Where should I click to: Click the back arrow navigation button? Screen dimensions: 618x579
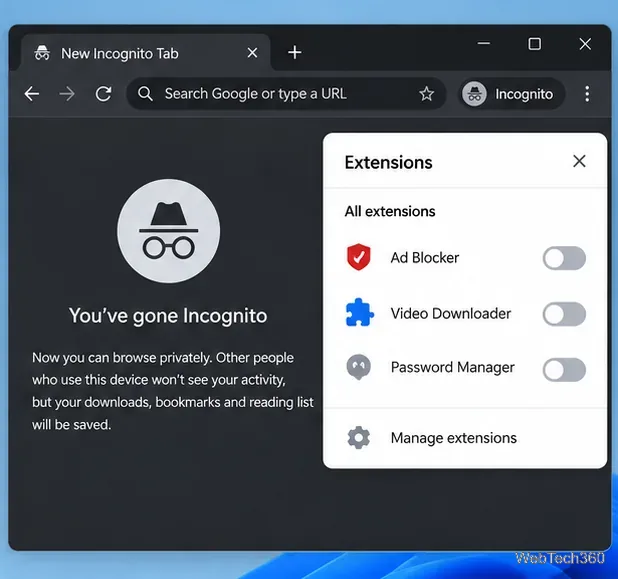point(32,94)
